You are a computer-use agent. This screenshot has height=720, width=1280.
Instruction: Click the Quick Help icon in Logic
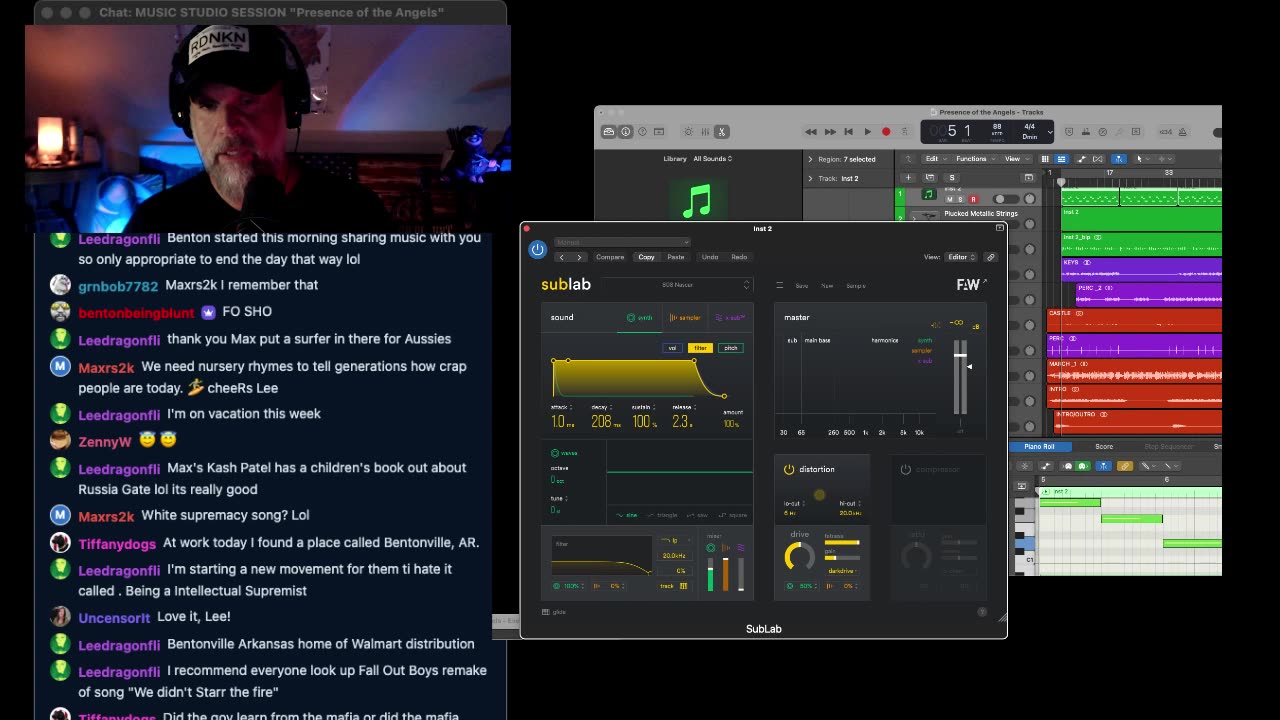point(642,131)
